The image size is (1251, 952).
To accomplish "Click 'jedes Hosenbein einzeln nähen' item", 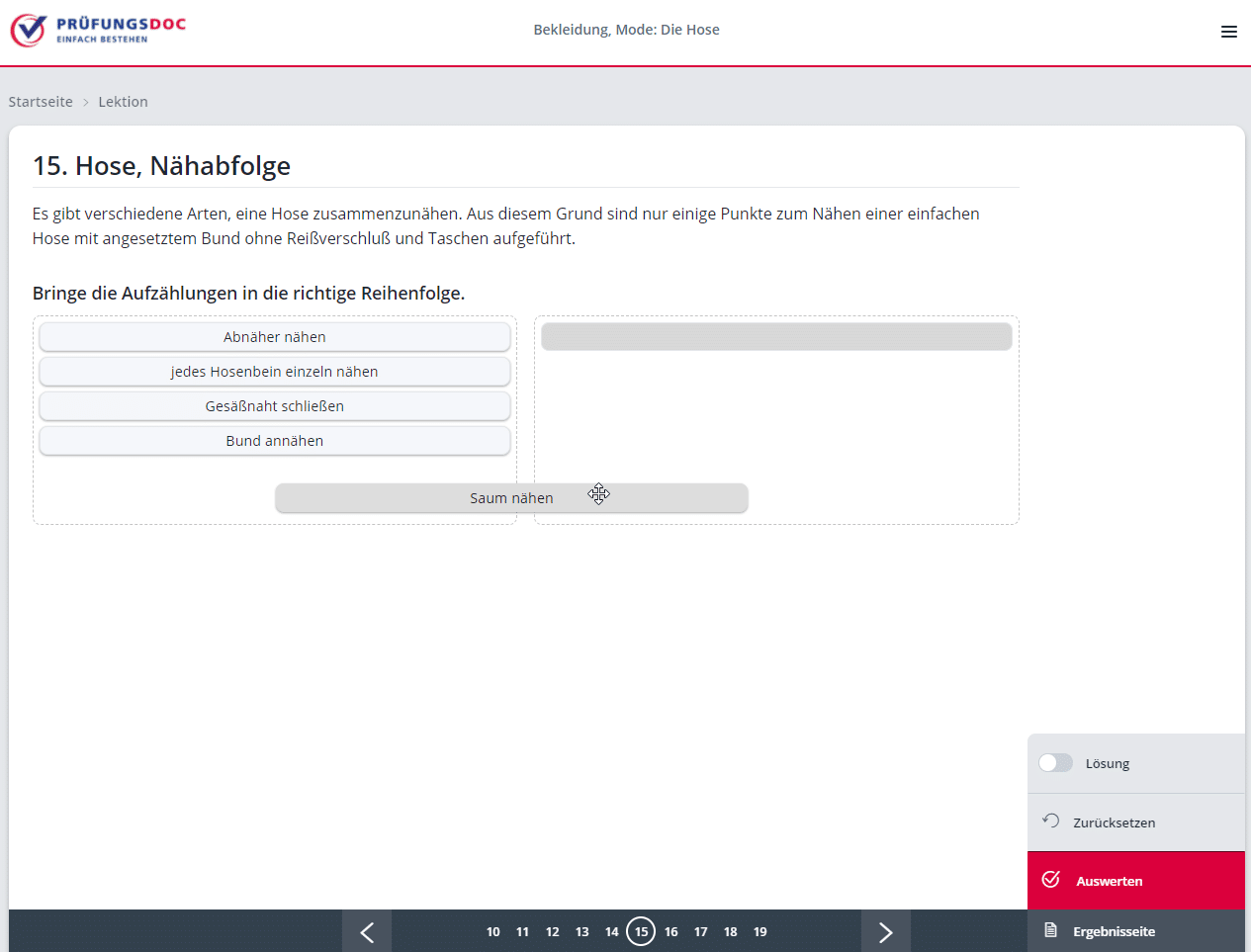I will pyautogui.click(x=275, y=372).
